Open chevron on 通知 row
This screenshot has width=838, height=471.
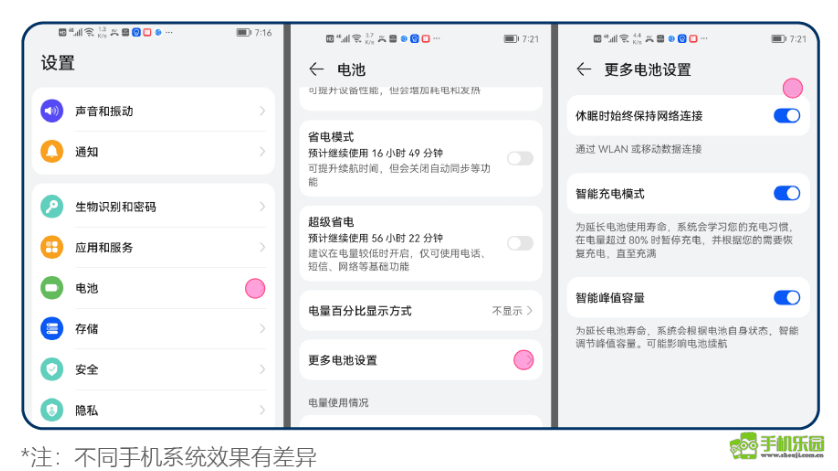(262, 152)
